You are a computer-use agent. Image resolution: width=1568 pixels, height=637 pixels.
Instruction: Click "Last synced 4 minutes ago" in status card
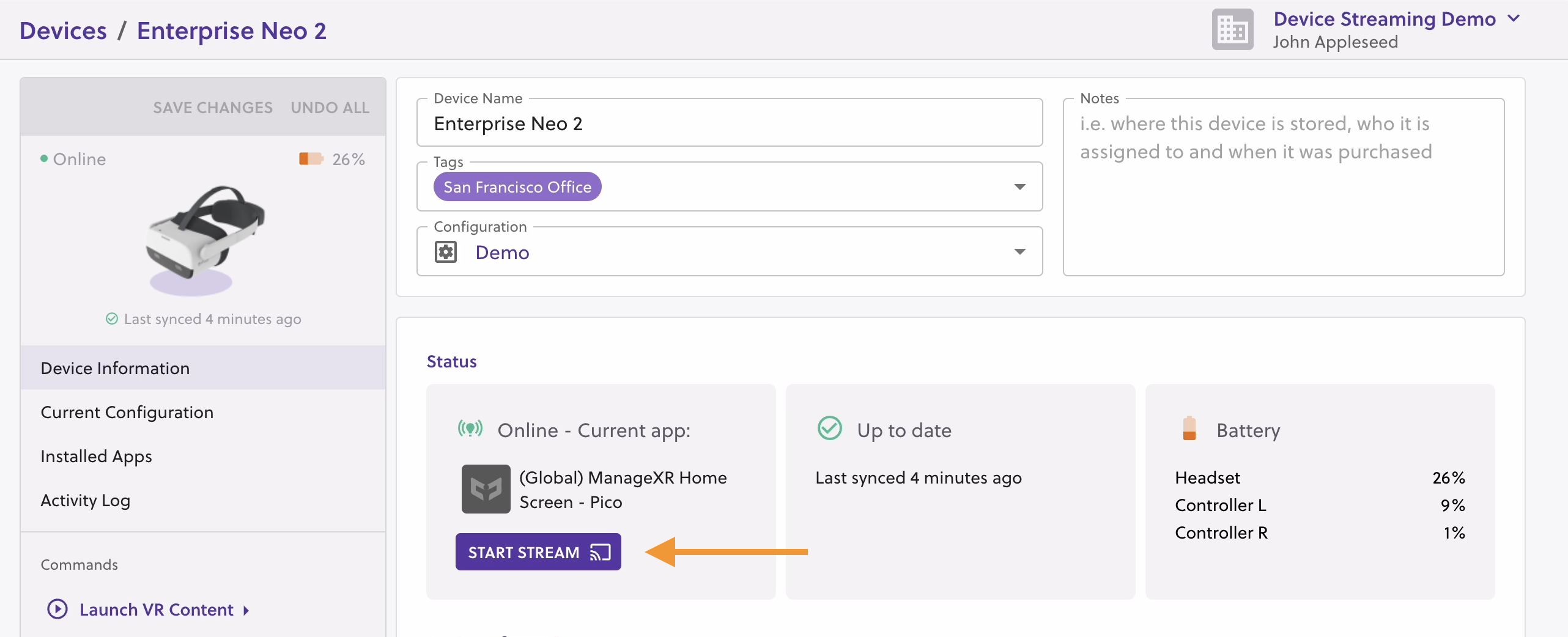[918, 478]
